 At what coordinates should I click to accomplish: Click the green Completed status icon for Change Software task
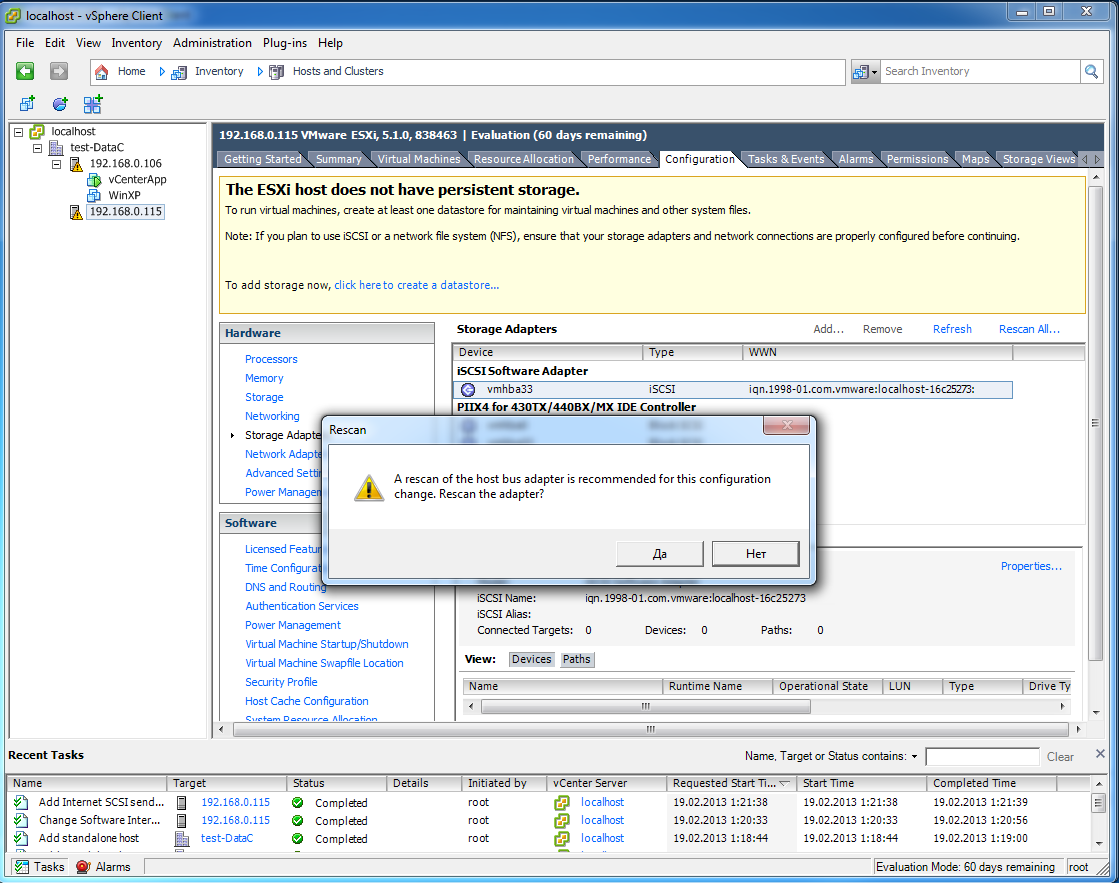[298, 820]
